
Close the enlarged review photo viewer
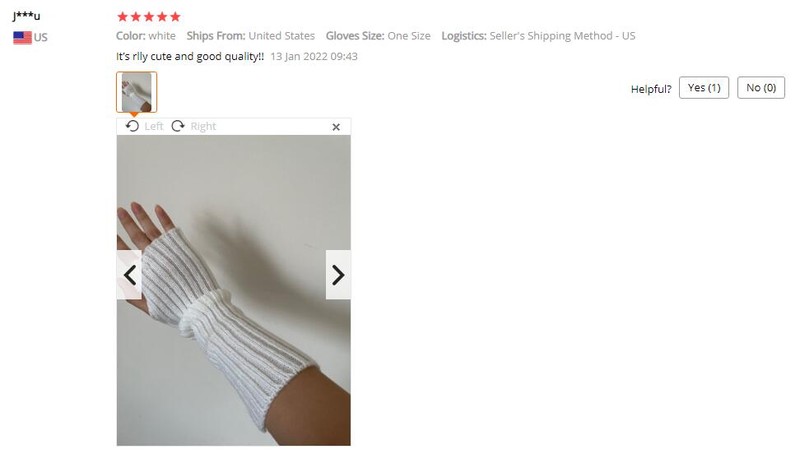pyautogui.click(x=336, y=127)
